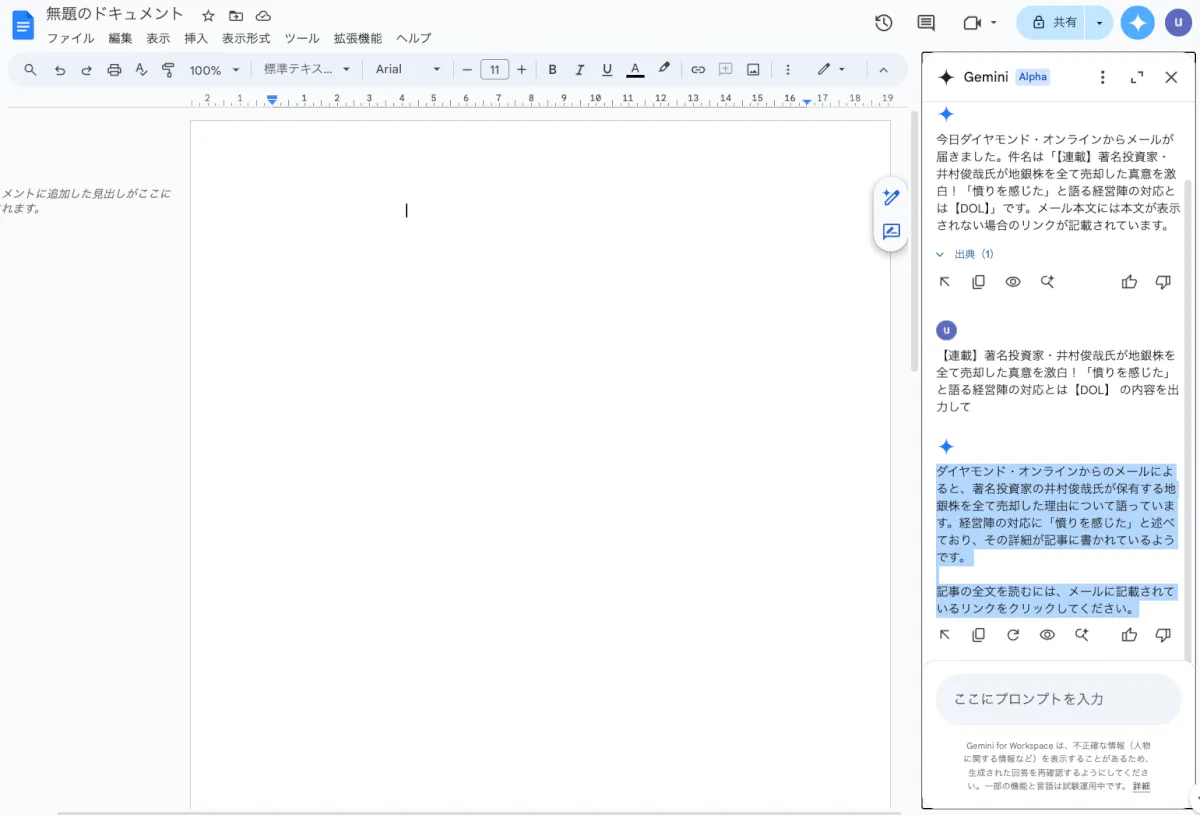The height and width of the screenshot is (815, 1200).
Task: Open the 編集 menu
Action: click(120, 39)
